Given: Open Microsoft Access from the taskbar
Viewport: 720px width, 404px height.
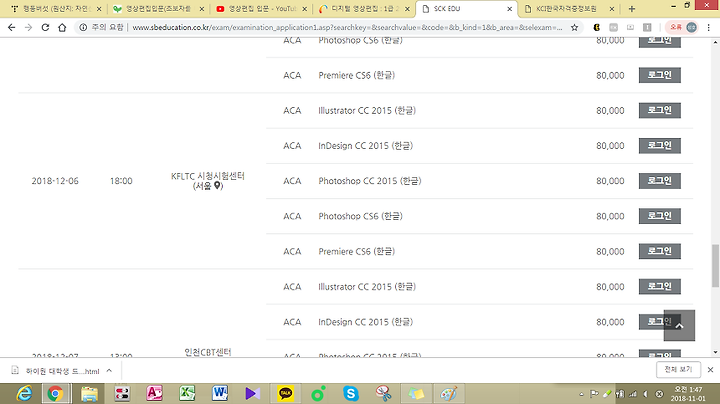Looking at the screenshot, I should pyautogui.click(x=154, y=393).
